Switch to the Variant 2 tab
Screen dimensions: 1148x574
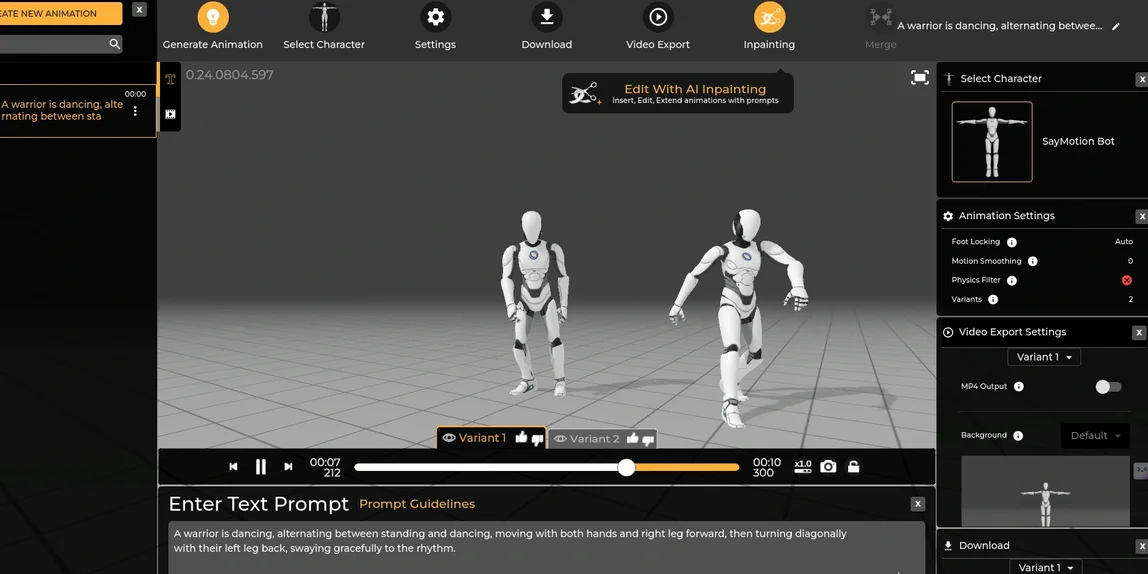[x=594, y=439]
